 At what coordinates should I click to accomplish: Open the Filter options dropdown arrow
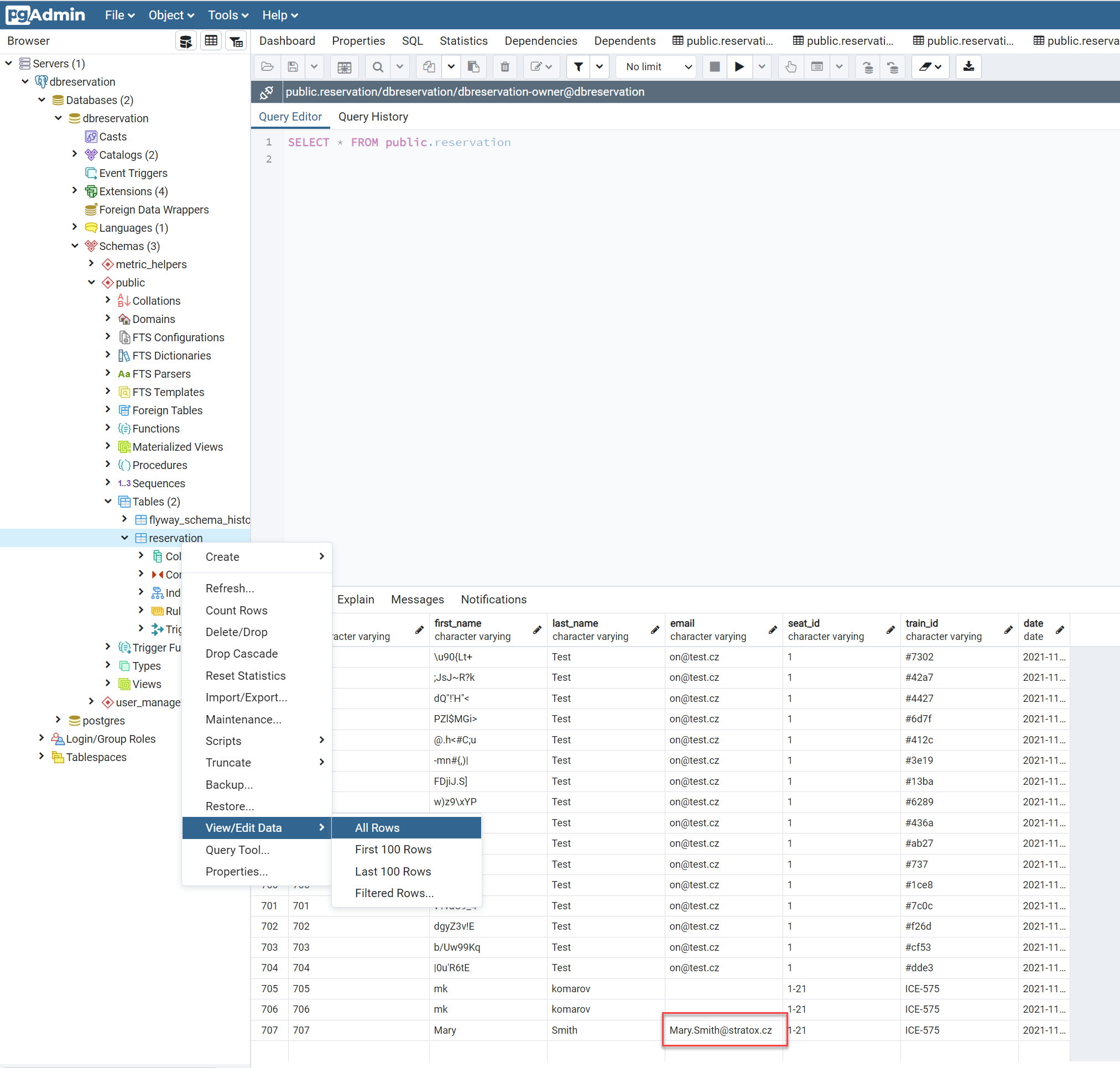[600, 66]
